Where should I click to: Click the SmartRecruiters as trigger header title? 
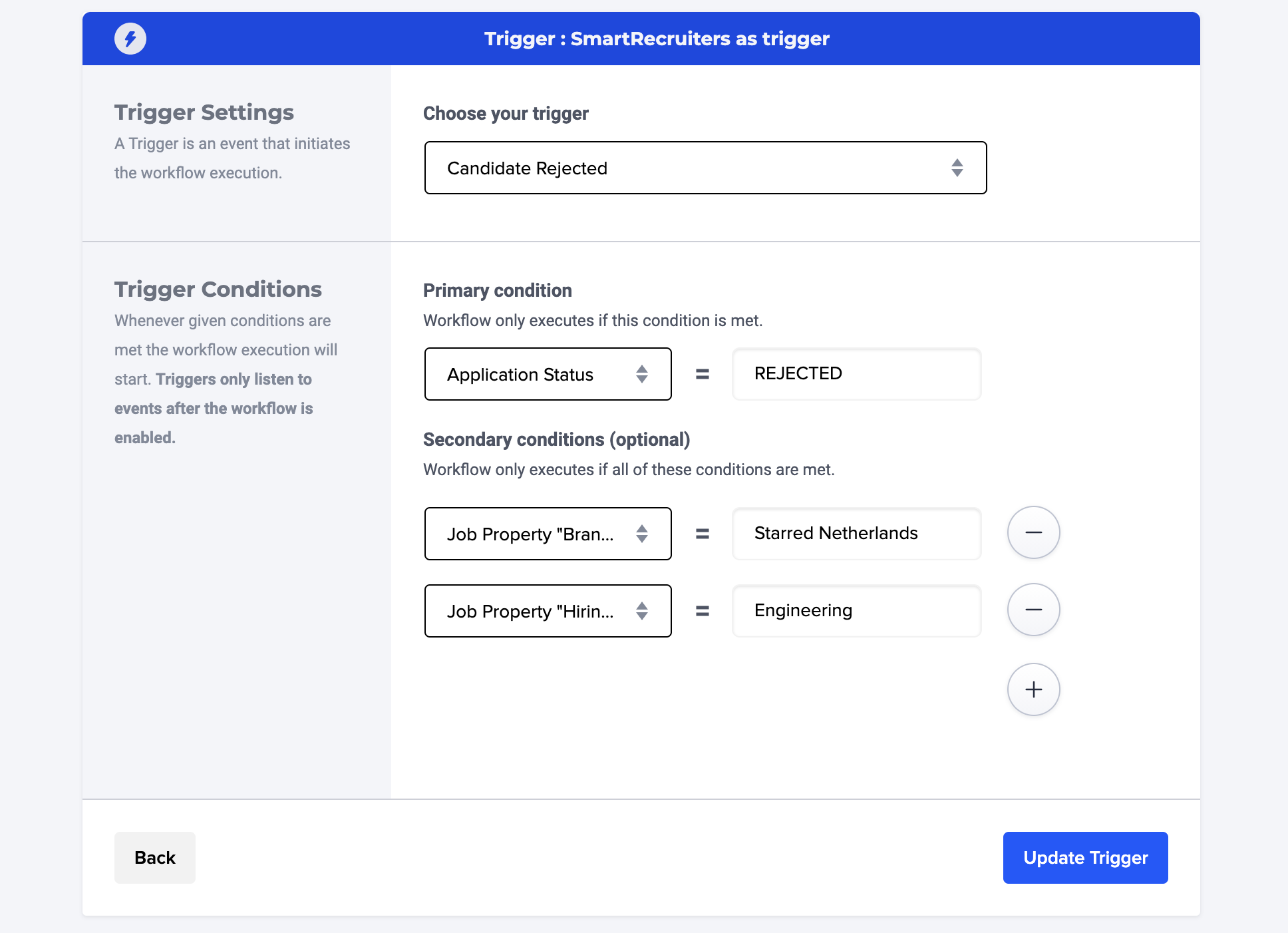point(657,39)
